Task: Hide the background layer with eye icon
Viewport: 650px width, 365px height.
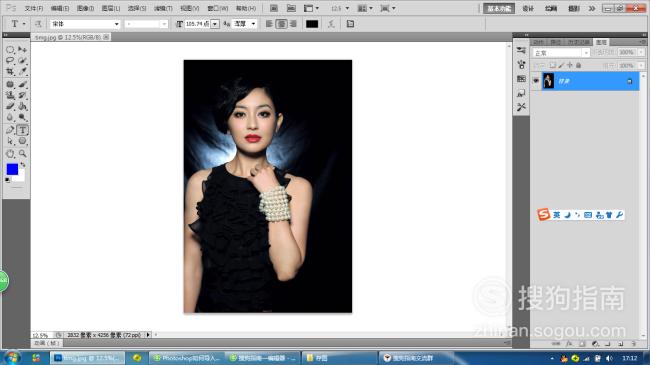Action: click(x=536, y=80)
